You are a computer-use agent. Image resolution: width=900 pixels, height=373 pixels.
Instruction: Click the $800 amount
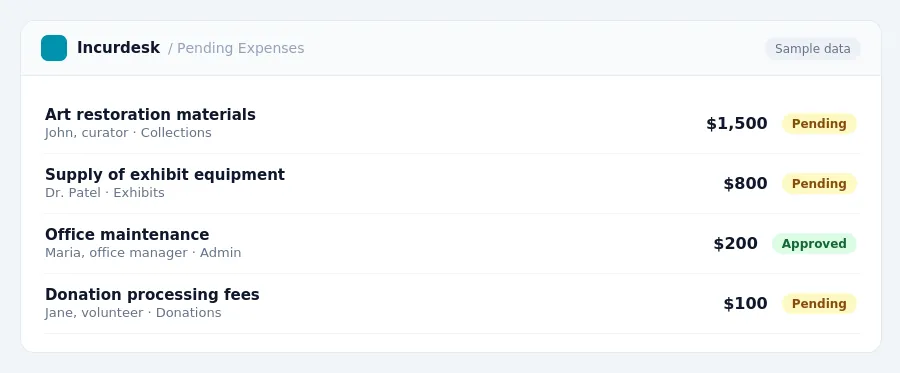coord(745,184)
